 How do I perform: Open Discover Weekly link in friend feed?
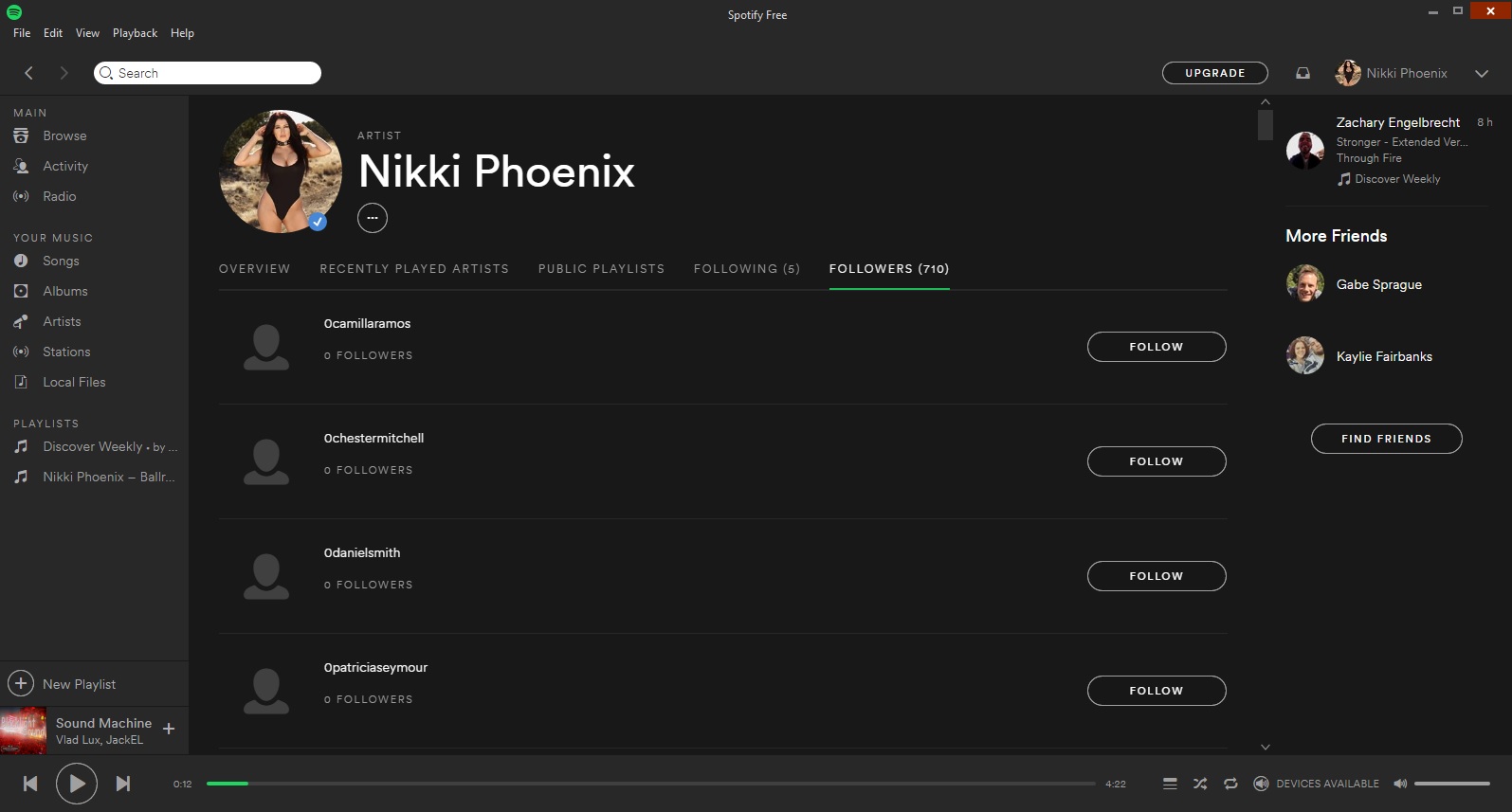click(1397, 179)
